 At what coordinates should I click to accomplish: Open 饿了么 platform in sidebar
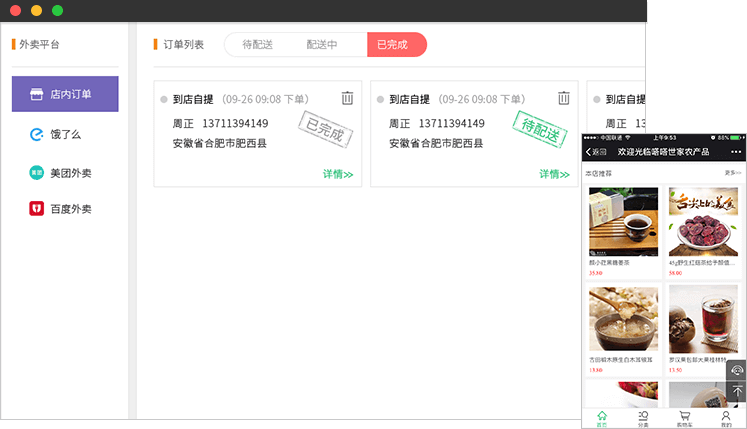point(64,134)
